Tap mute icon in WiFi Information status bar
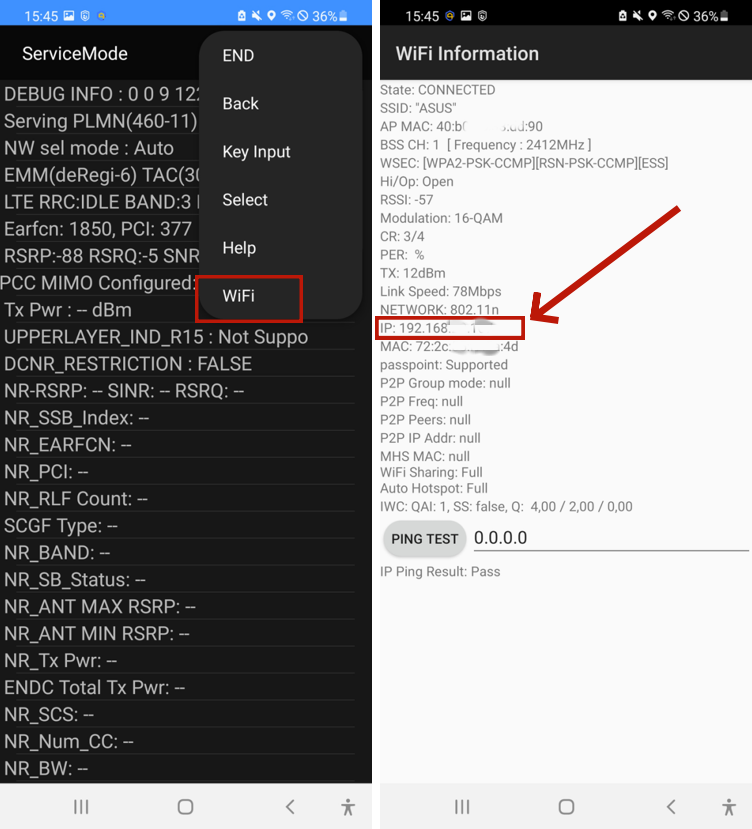752x829 pixels. point(638,16)
